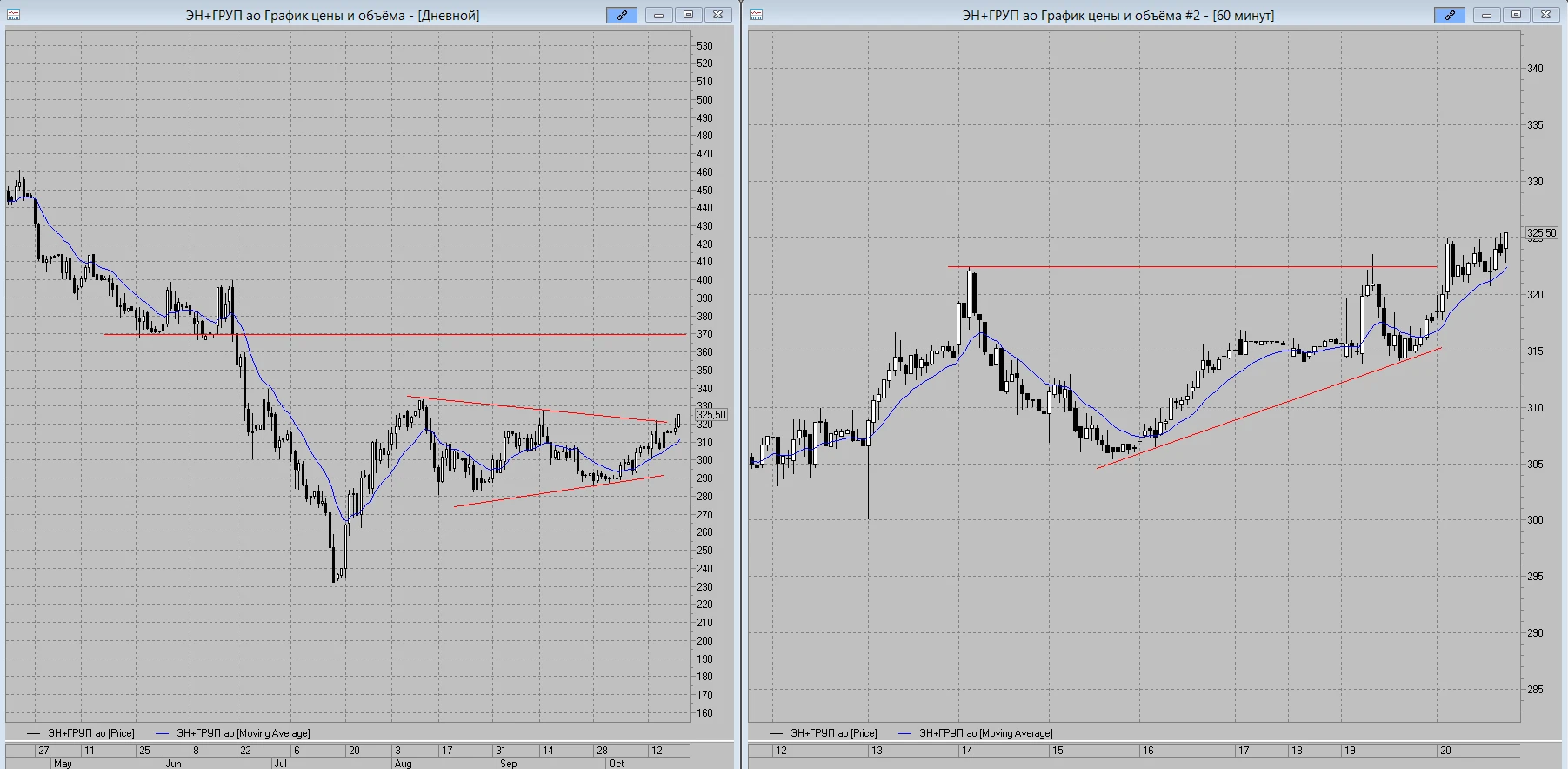Screen dimensions: 1568x769
Task: Click the 325,50 current price label on the daily chart
Action: 711,415
